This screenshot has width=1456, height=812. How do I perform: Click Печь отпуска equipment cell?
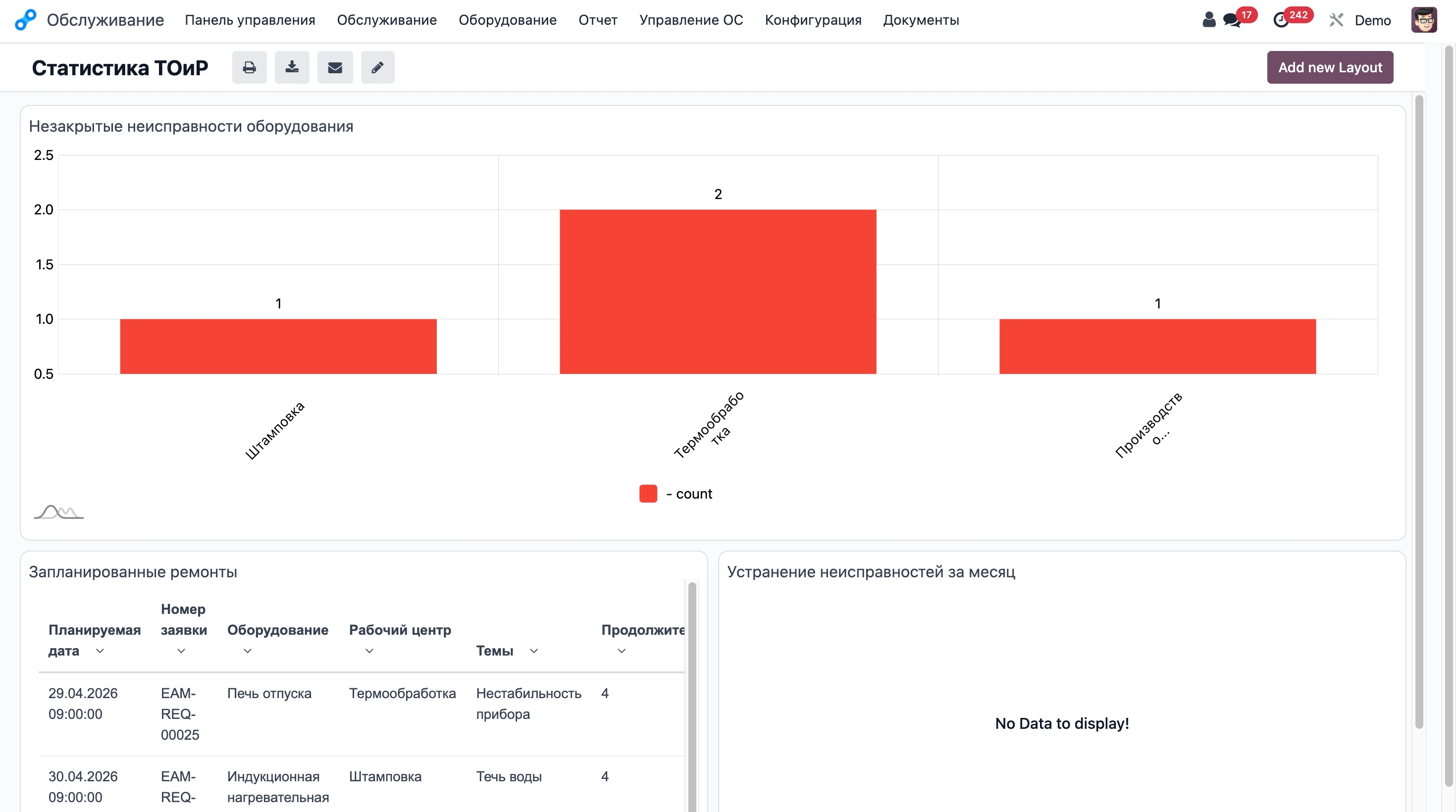click(x=269, y=693)
